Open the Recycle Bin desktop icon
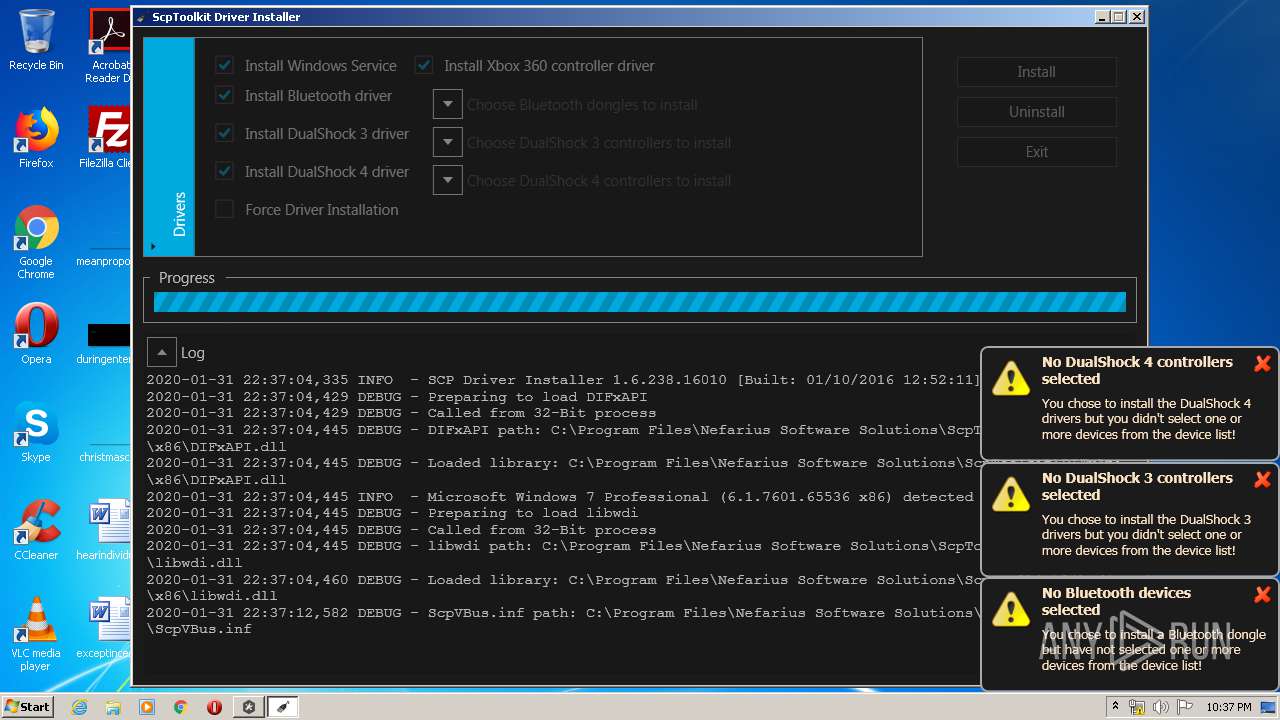Screen dimensions: 1280x720 coord(36,40)
